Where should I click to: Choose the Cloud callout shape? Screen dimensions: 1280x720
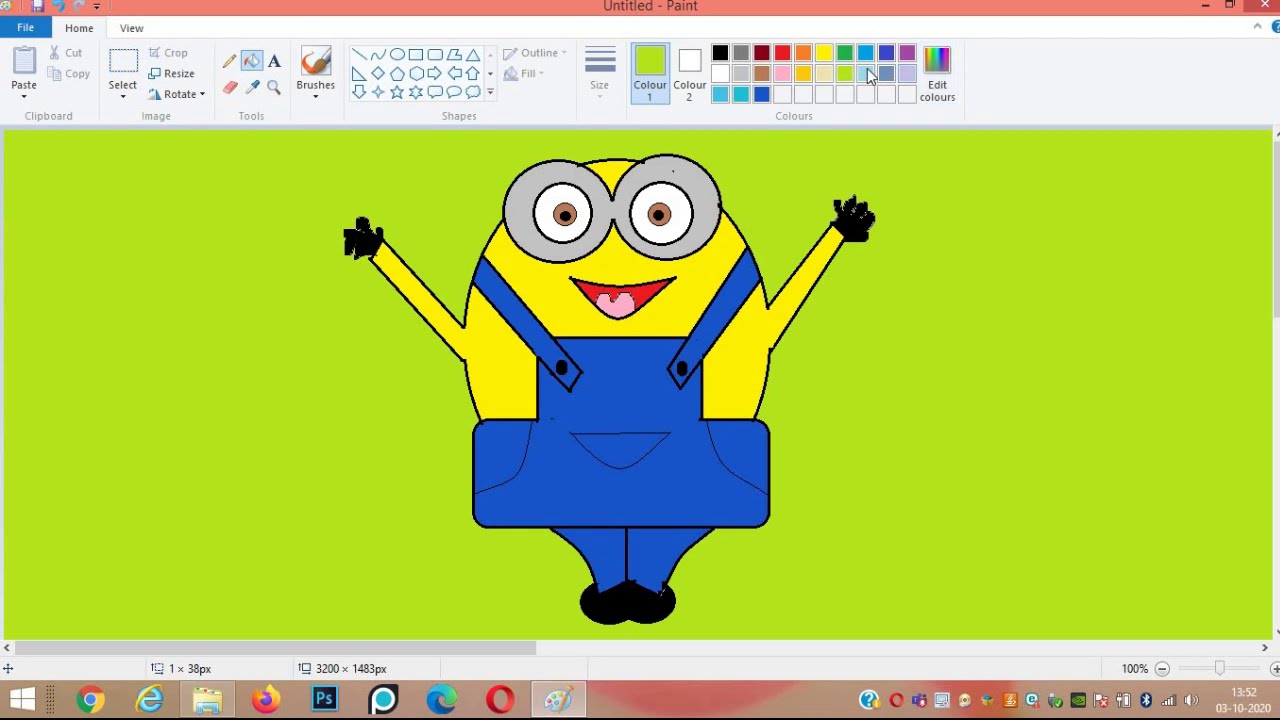coord(473,92)
